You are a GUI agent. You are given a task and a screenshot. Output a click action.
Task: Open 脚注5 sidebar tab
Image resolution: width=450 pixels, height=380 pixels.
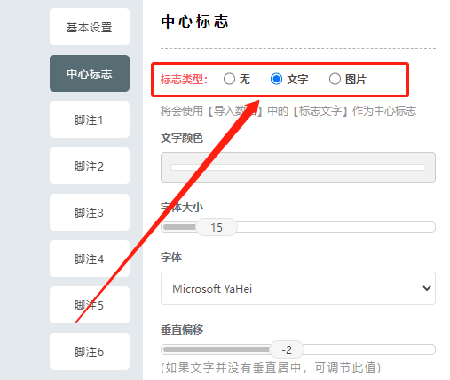point(90,305)
